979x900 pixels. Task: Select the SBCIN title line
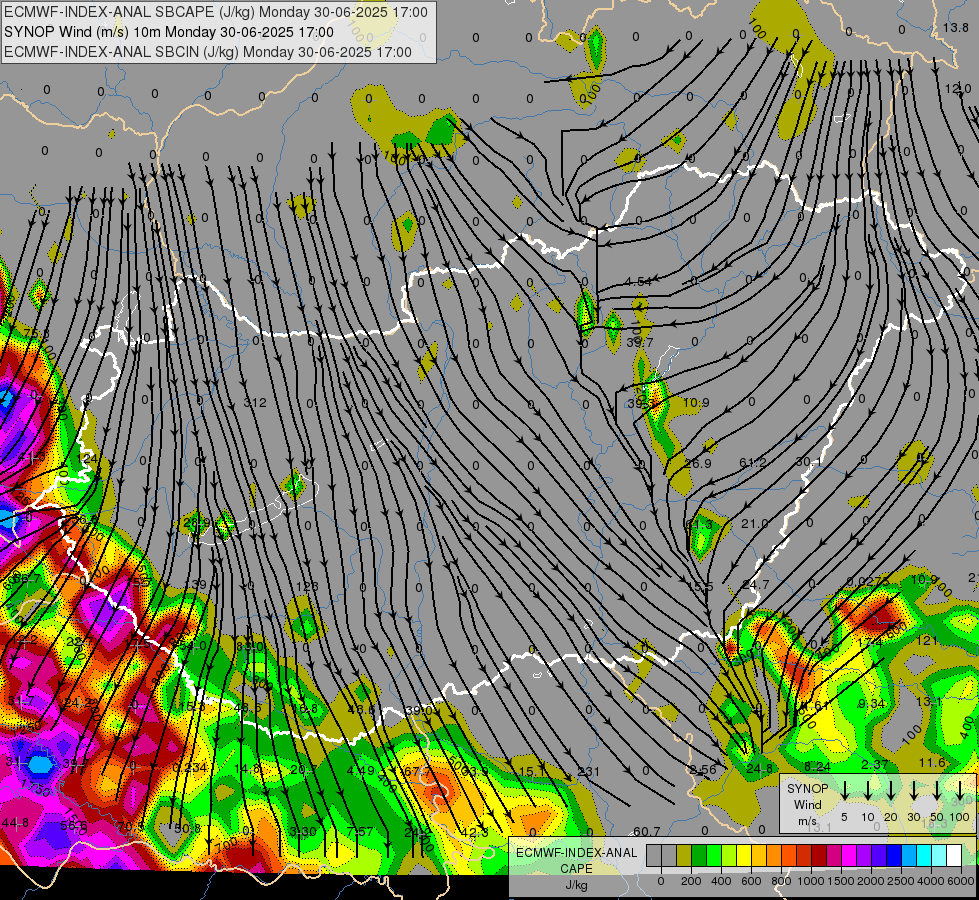click(x=208, y=52)
